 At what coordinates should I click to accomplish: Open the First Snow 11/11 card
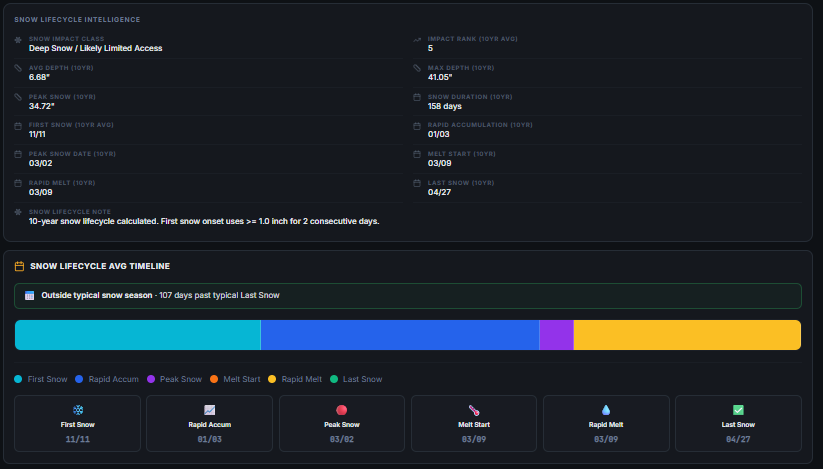point(78,423)
